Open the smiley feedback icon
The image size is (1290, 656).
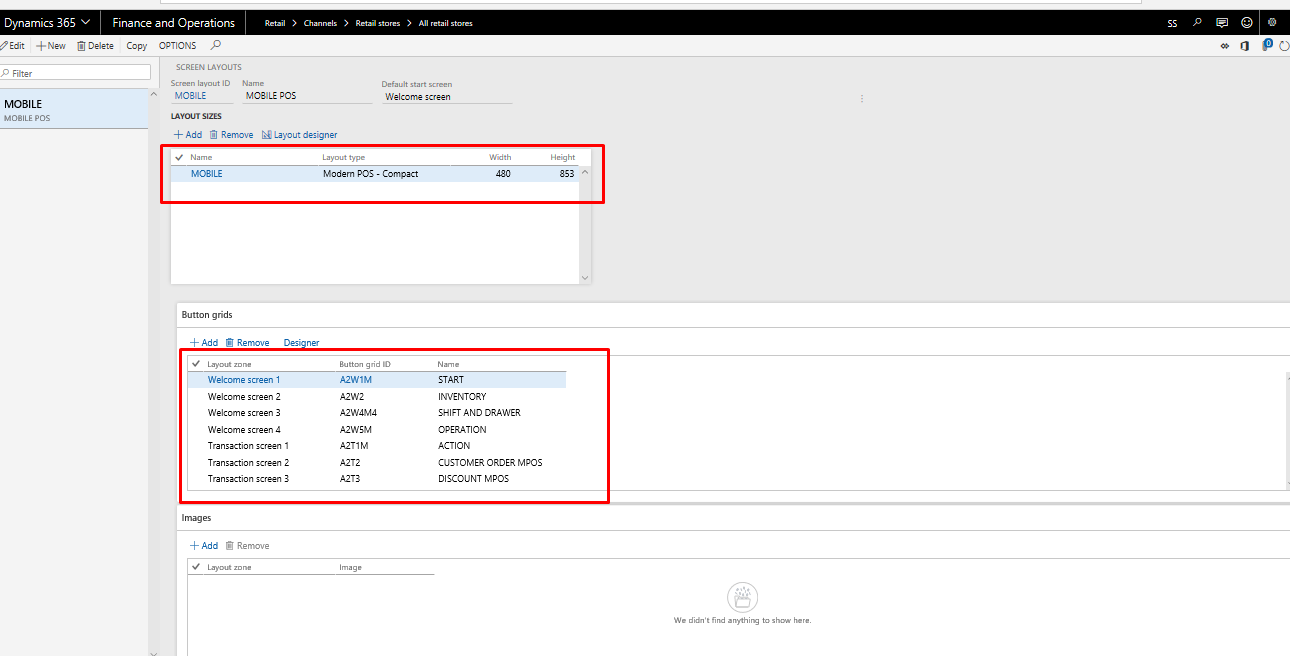[1247, 22]
